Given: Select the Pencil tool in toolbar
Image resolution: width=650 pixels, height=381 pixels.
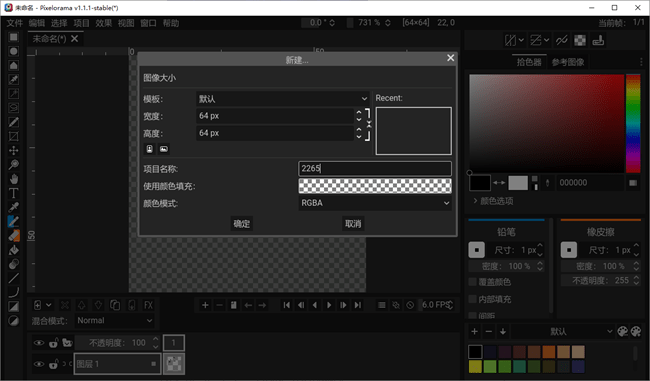Looking at the screenshot, I should coord(13,221).
